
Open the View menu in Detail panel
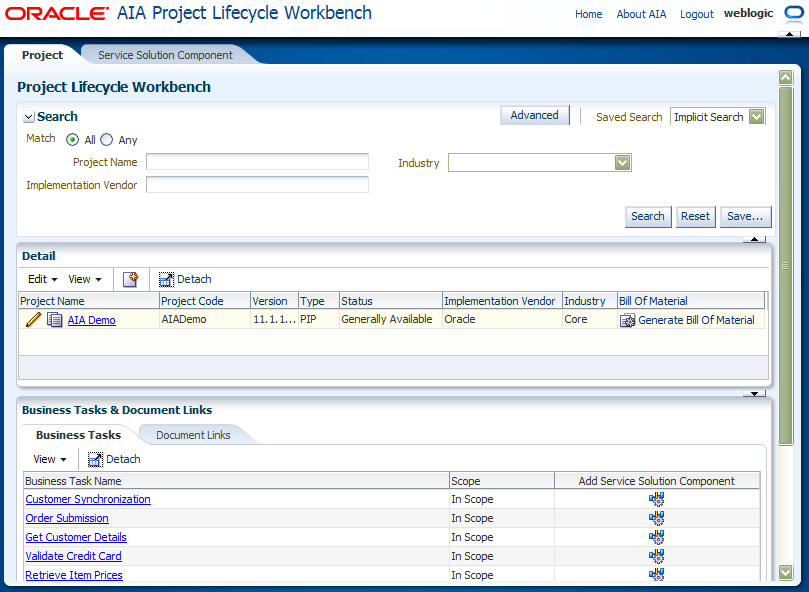[85, 279]
